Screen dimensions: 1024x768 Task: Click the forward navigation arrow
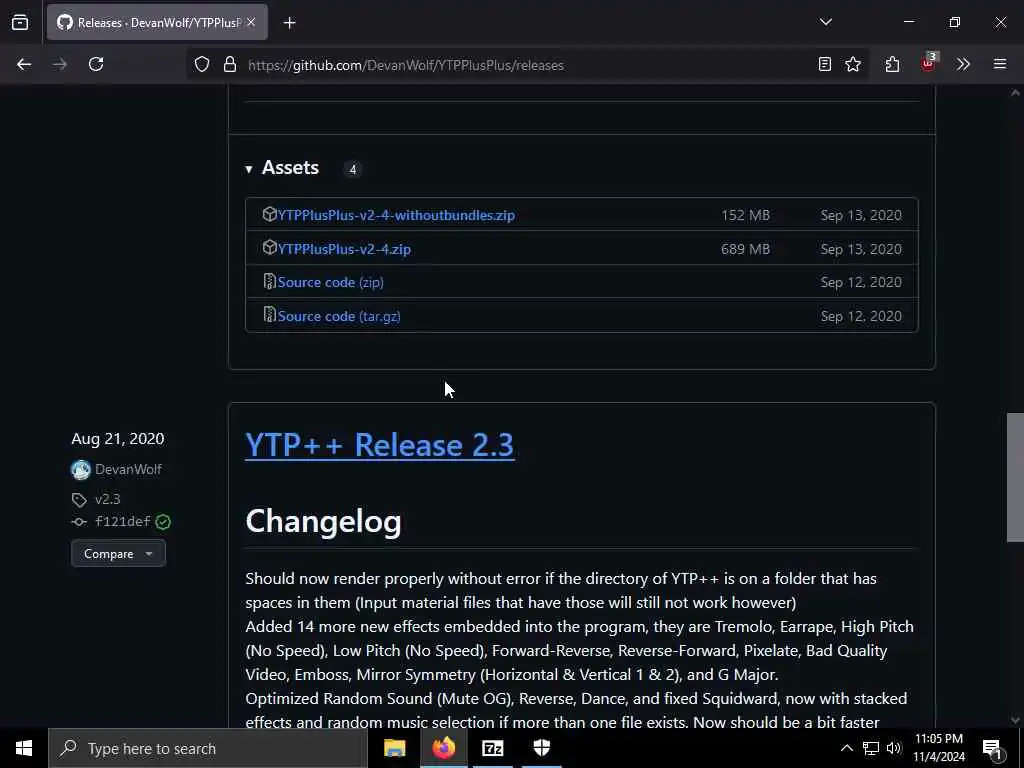(x=60, y=64)
